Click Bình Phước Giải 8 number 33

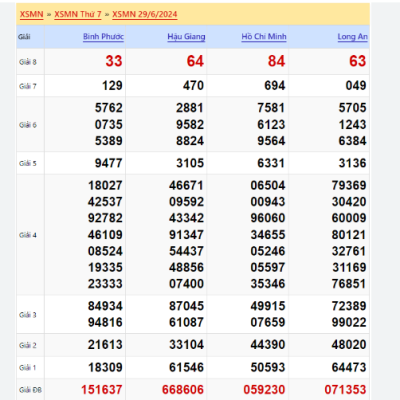tap(114, 61)
